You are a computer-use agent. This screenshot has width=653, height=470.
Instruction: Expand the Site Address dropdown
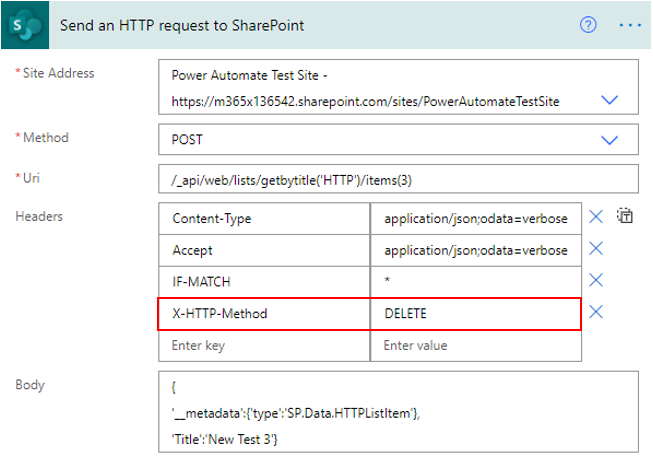609,100
